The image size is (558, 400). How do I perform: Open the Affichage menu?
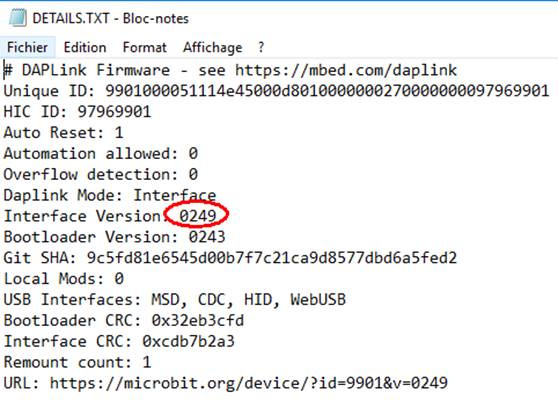pyautogui.click(x=212, y=48)
